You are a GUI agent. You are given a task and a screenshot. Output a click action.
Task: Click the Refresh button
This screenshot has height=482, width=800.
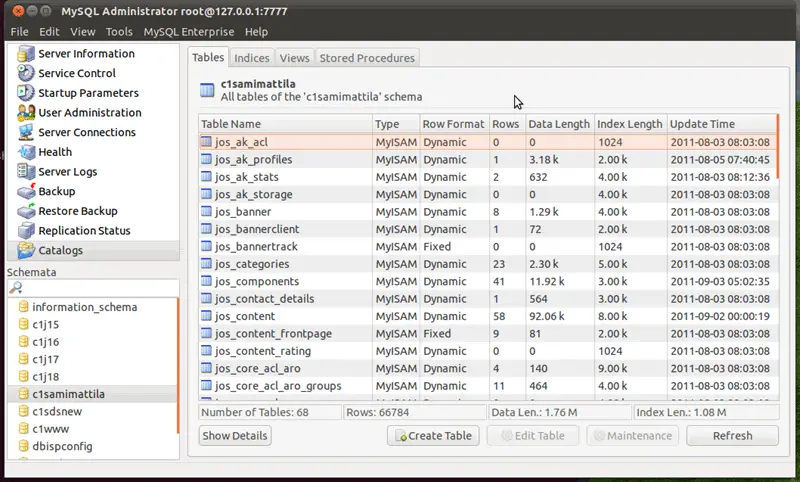point(733,436)
